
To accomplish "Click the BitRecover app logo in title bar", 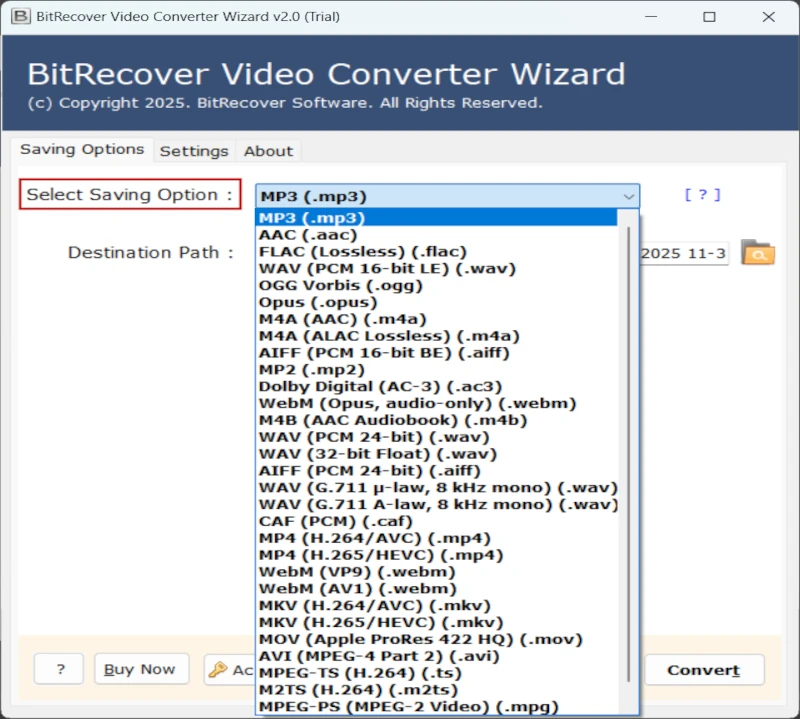I will [21, 16].
